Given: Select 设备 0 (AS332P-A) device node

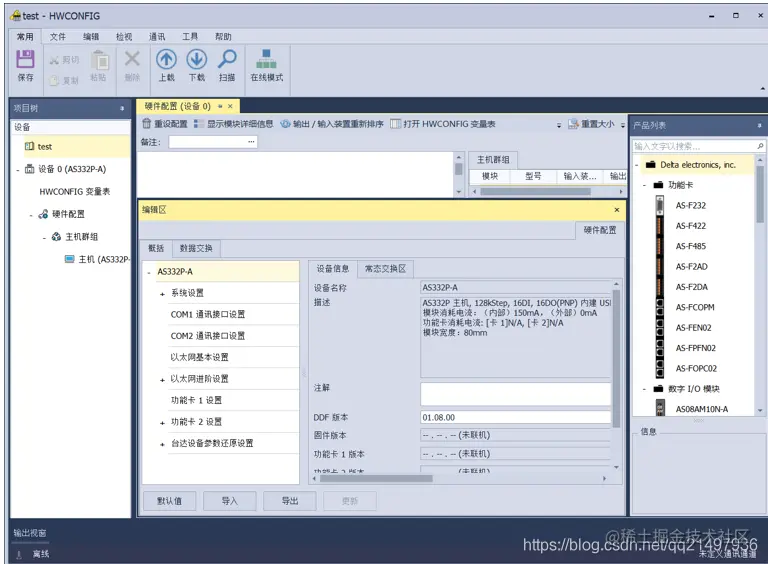Looking at the screenshot, I should click(66, 169).
